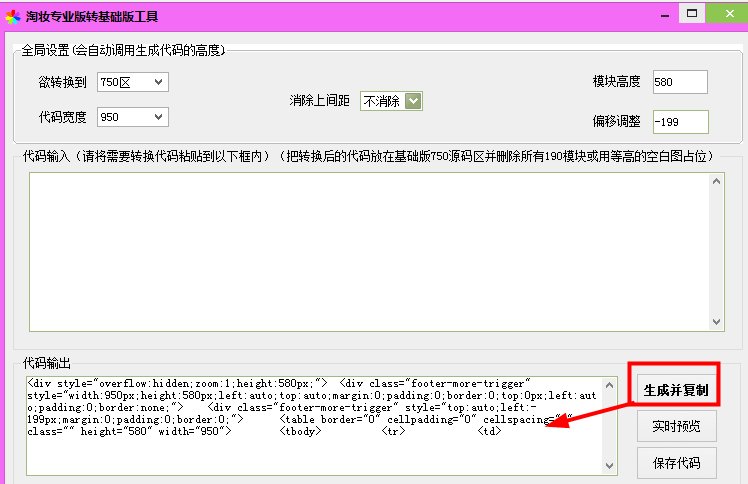Click the 实时预览 button
The height and width of the screenshot is (484, 748).
[x=676, y=426]
